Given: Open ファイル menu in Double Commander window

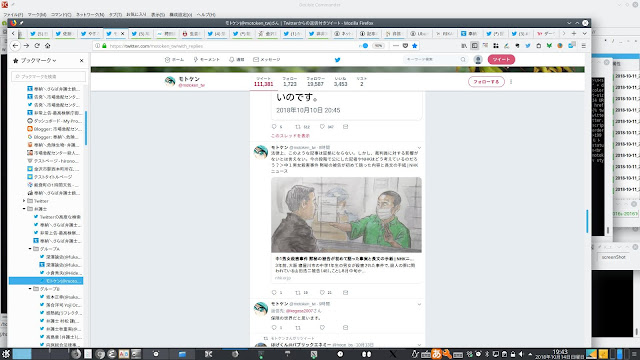Looking at the screenshot, I should coord(13,14).
